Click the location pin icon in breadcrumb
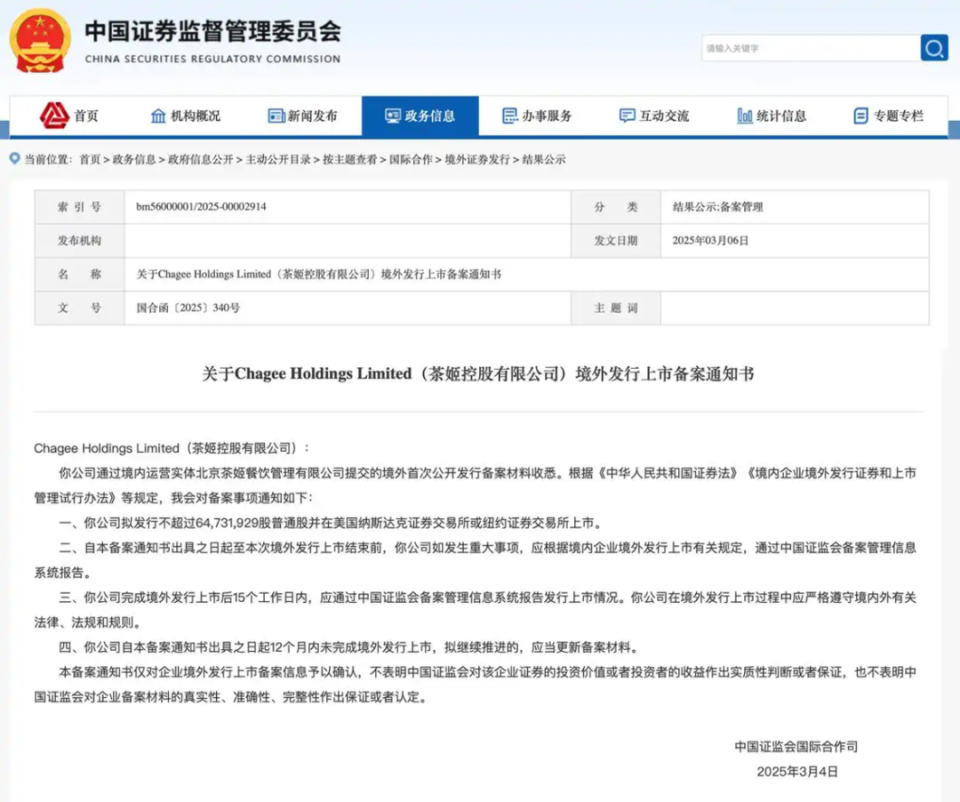The image size is (960, 802). click(x=15, y=159)
